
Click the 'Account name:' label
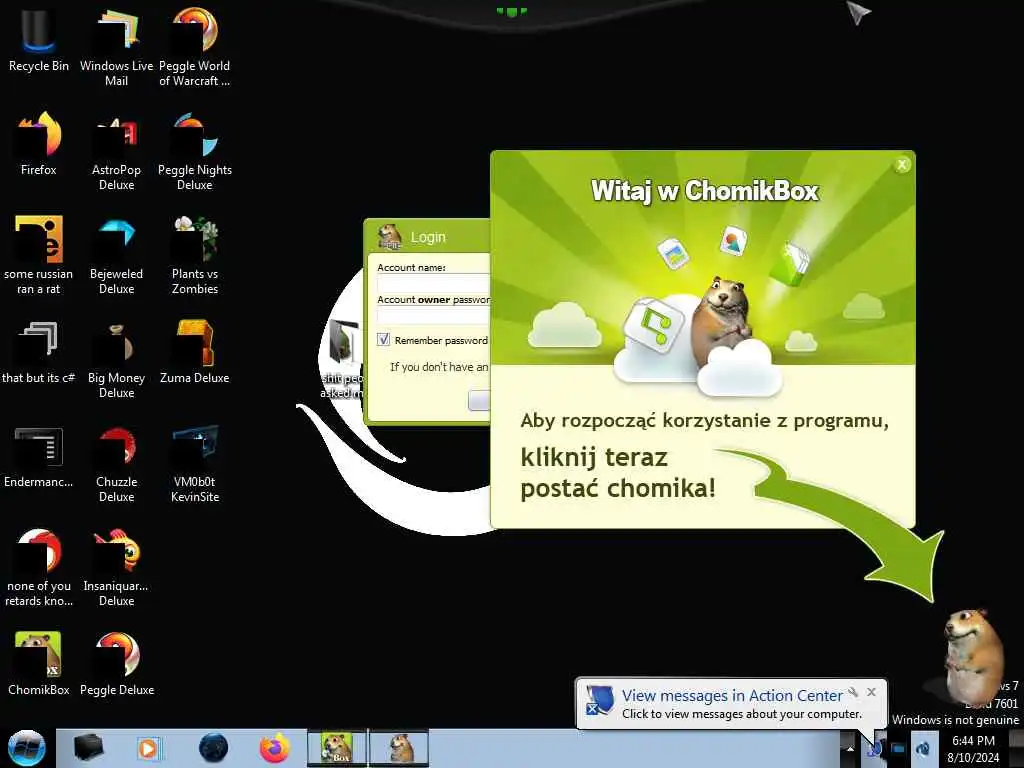coord(411,267)
